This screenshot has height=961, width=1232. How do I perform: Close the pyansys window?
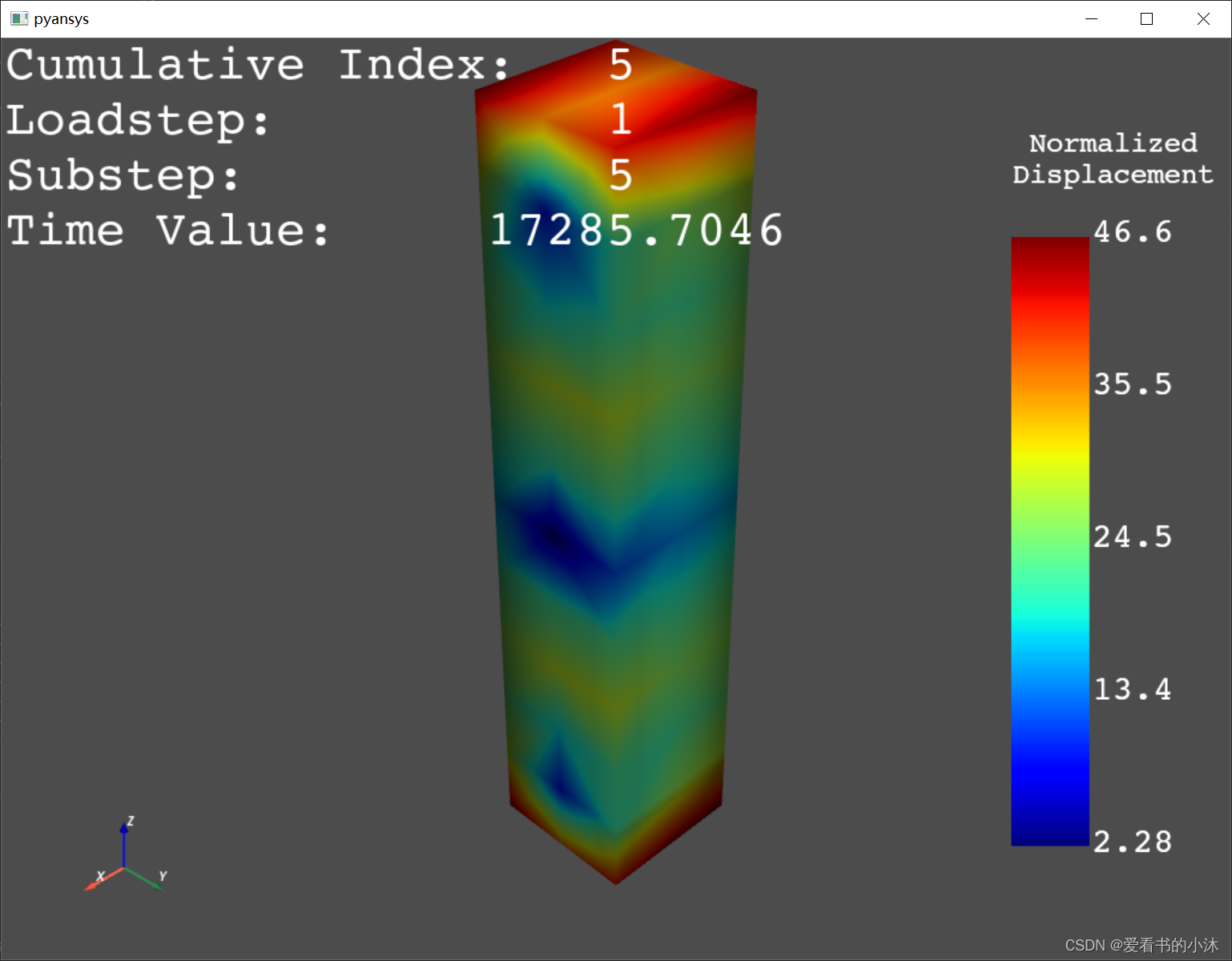pos(1202,18)
